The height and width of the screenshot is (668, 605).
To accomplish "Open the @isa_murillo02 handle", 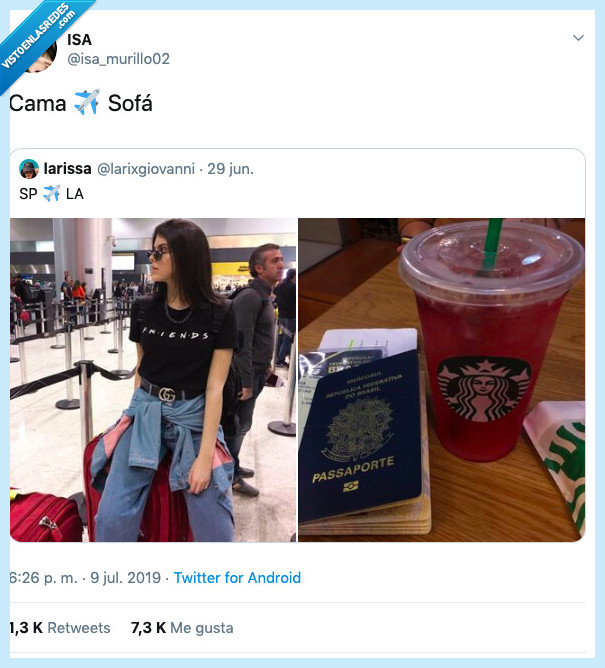I will 118,59.
